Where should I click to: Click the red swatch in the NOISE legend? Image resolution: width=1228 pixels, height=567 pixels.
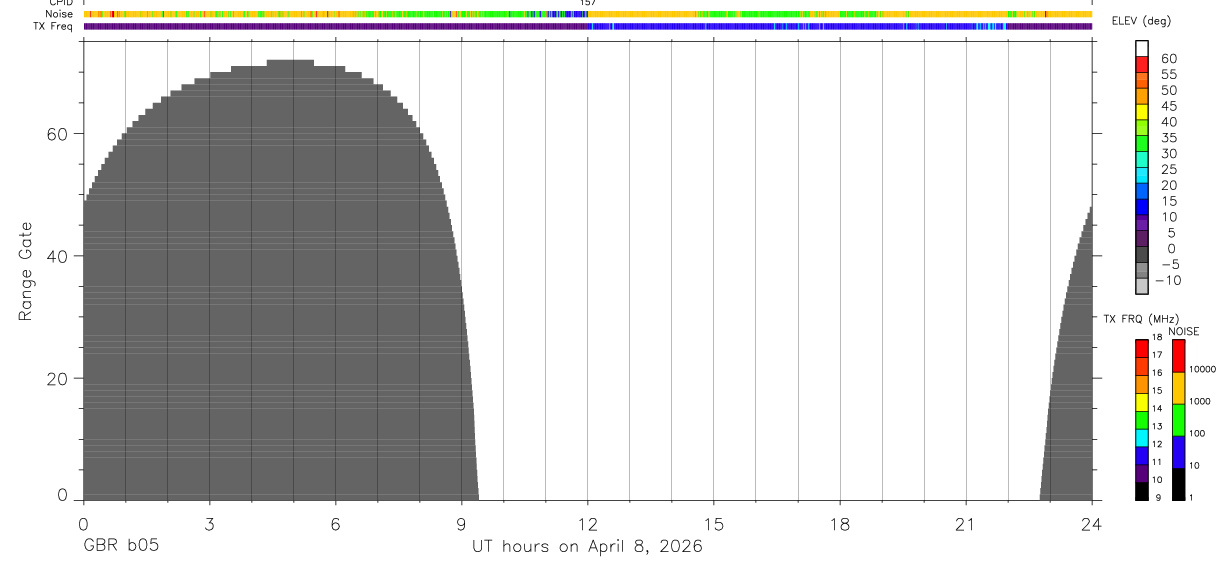tap(1178, 356)
